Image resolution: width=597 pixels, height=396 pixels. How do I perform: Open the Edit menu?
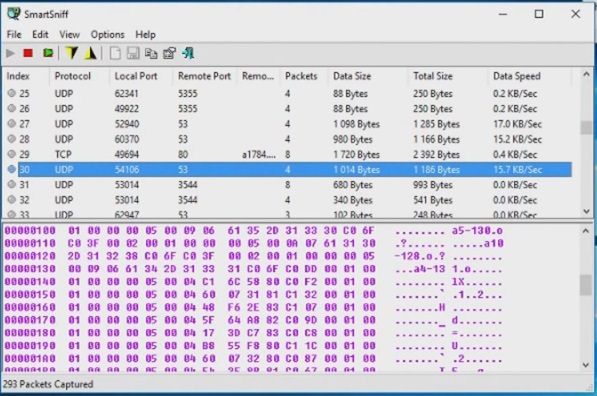click(40, 35)
